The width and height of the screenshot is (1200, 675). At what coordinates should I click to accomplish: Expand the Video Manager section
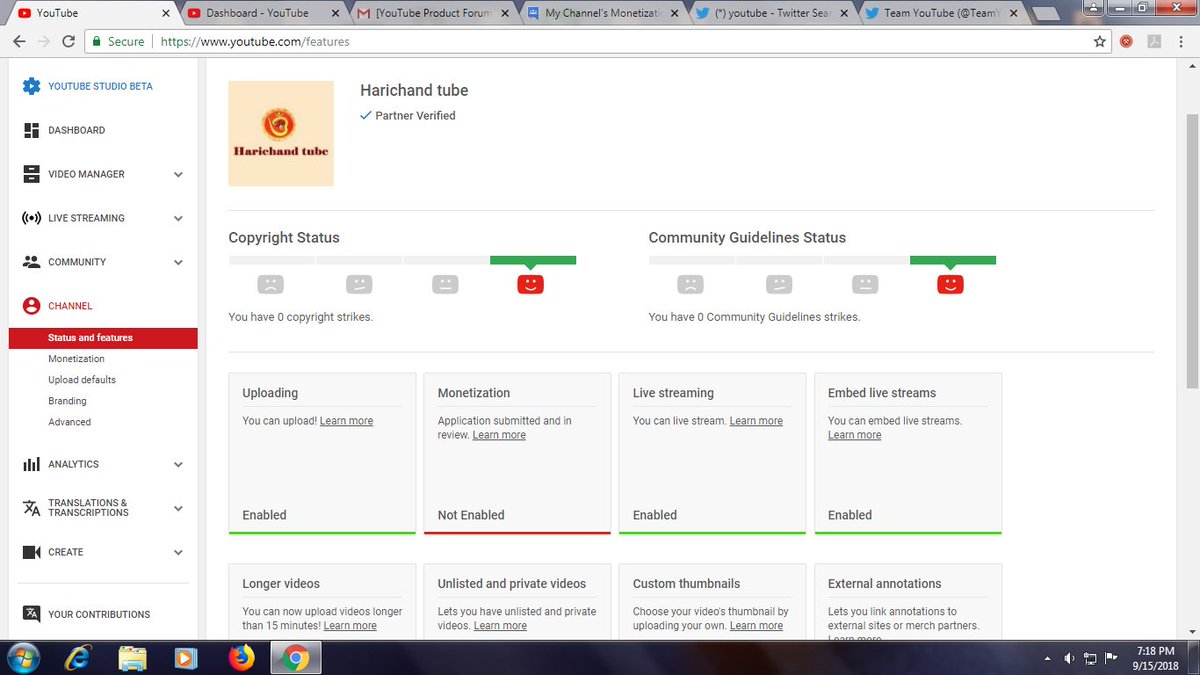pos(178,174)
